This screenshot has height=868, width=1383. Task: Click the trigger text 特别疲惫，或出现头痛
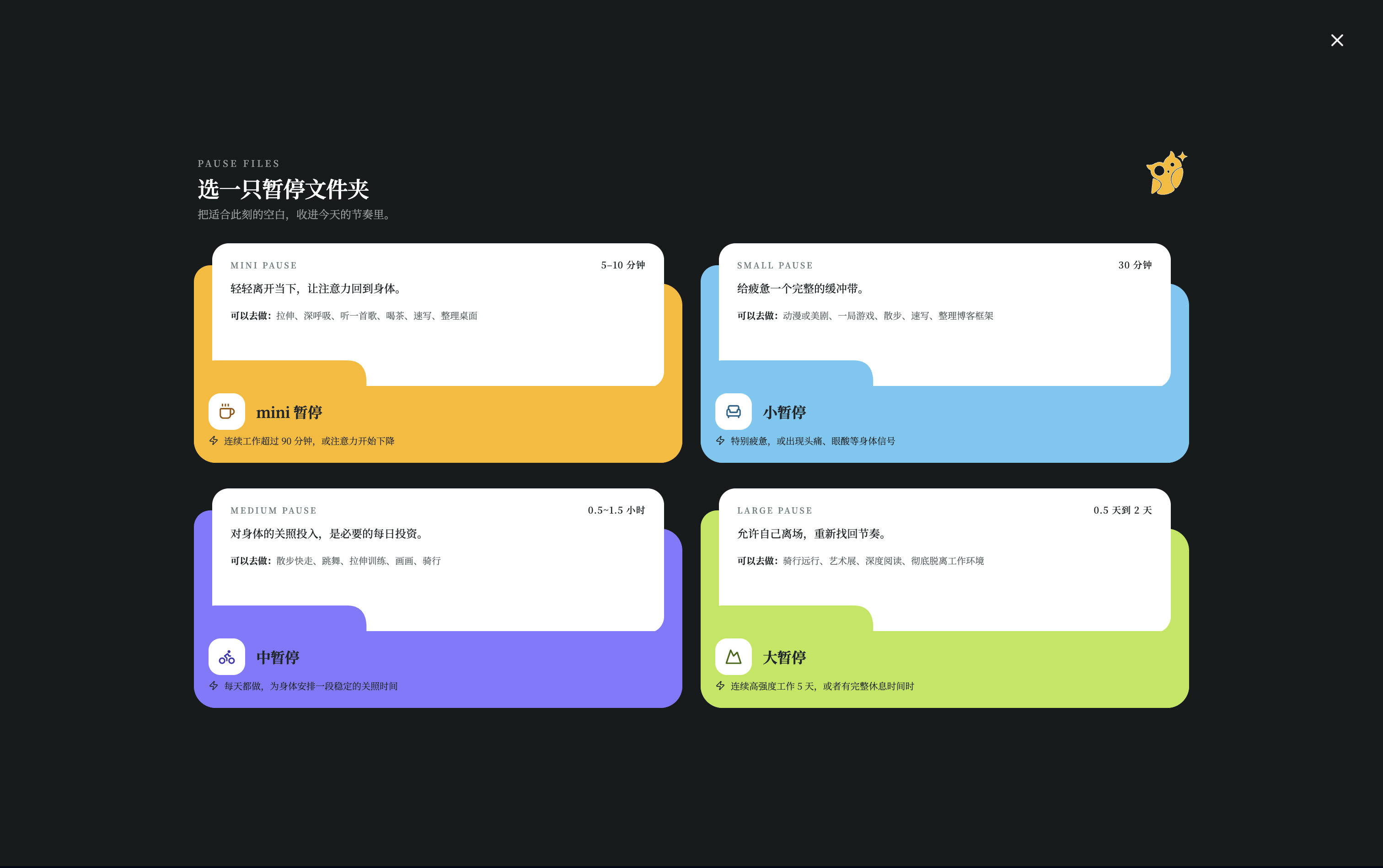pos(813,441)
